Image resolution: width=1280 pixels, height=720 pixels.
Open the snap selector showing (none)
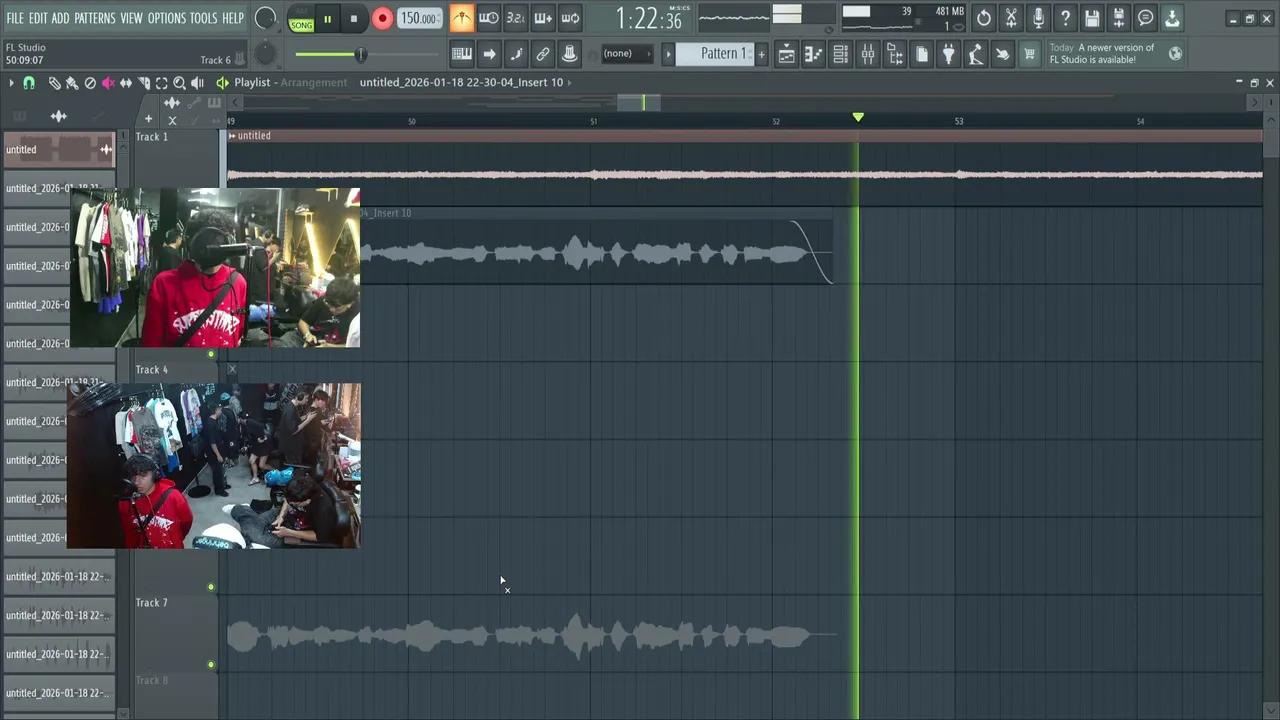627,54
